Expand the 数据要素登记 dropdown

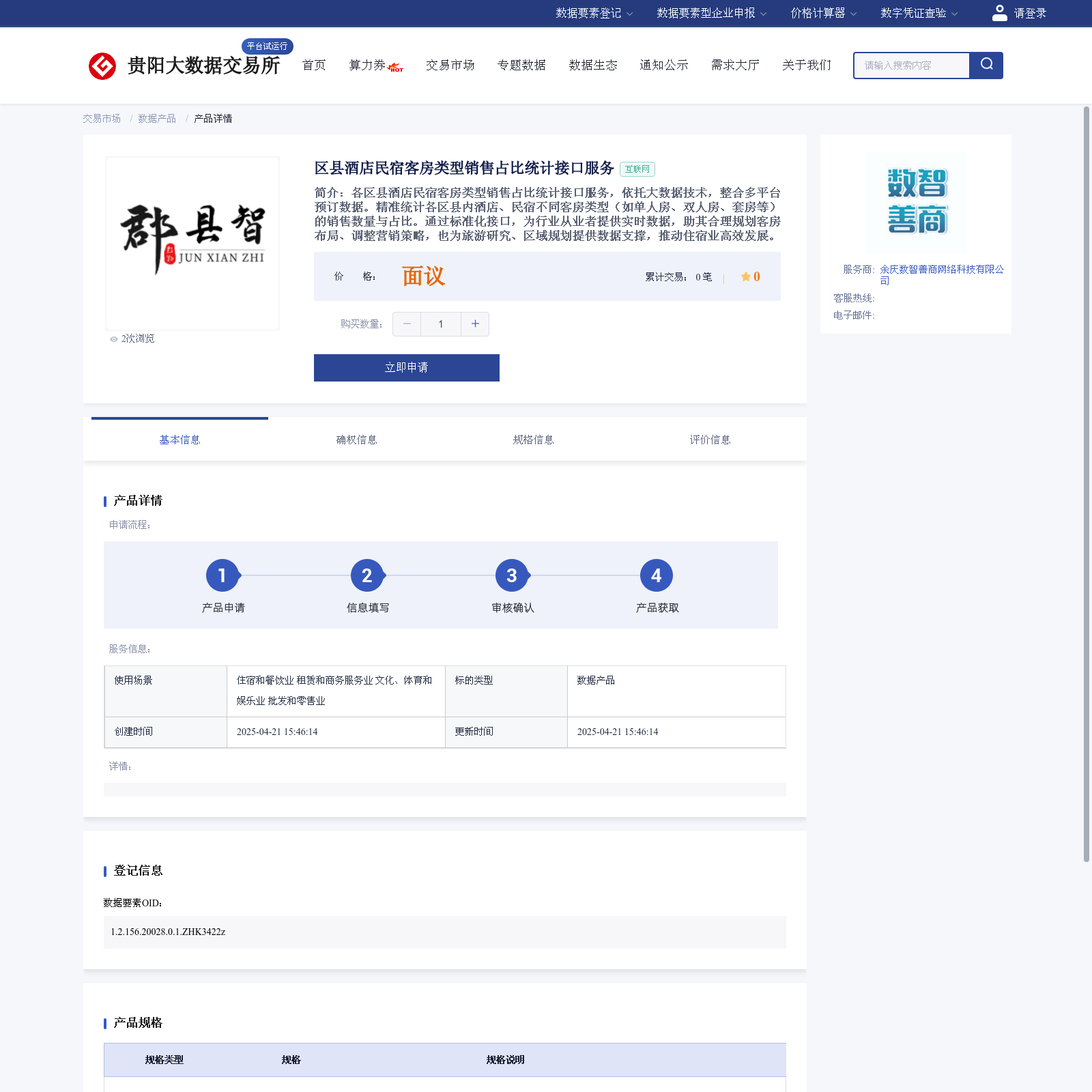pos(594,13)
